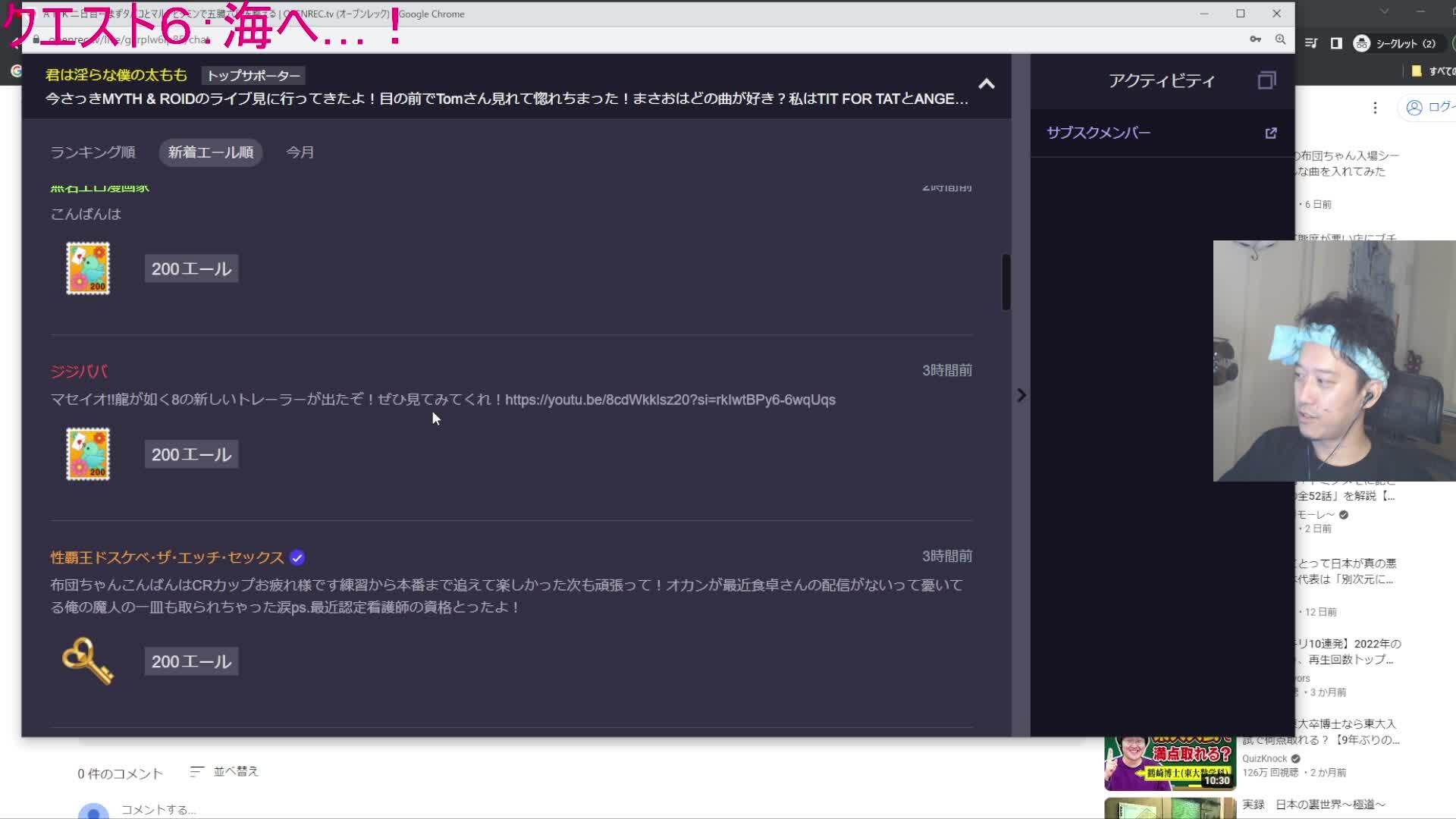Click username ジジババ
This screenshot has height=819, width=1456.
(x=79, y=372)
